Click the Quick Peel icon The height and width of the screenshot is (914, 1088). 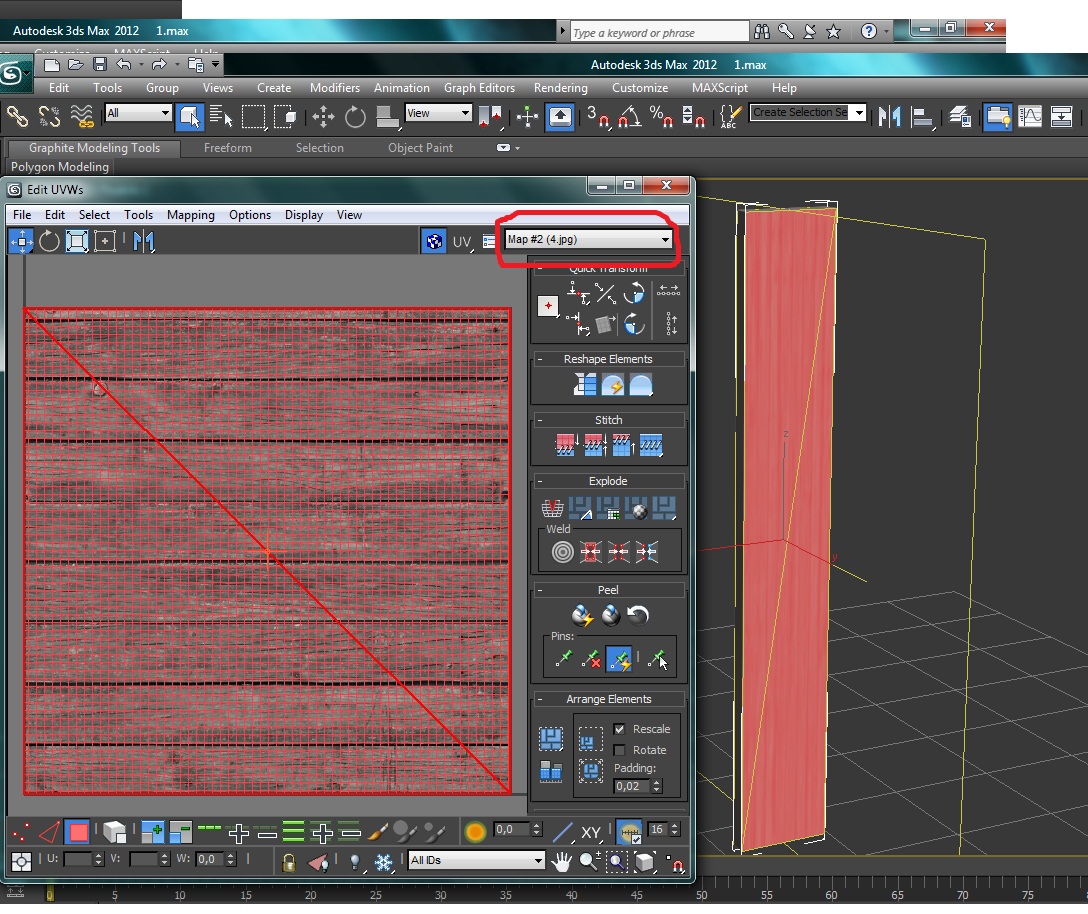582,615
